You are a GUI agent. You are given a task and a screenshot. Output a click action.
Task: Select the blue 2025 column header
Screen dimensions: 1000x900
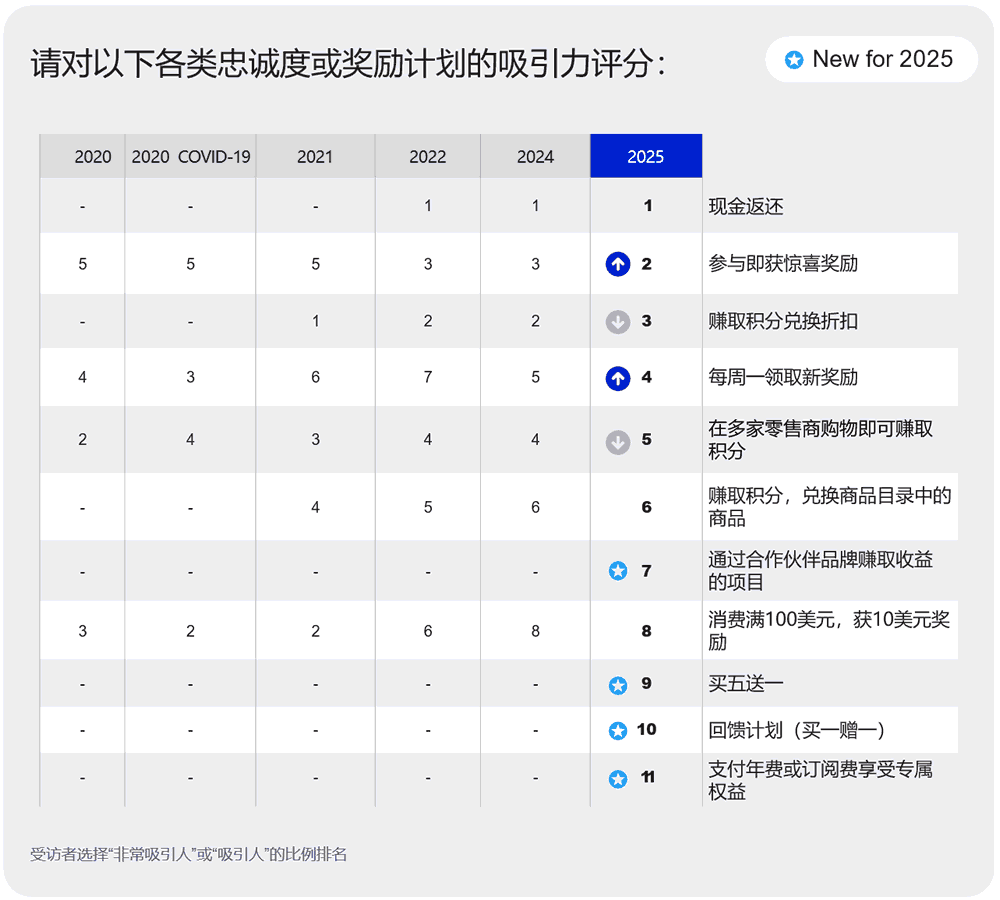(646, 156)
